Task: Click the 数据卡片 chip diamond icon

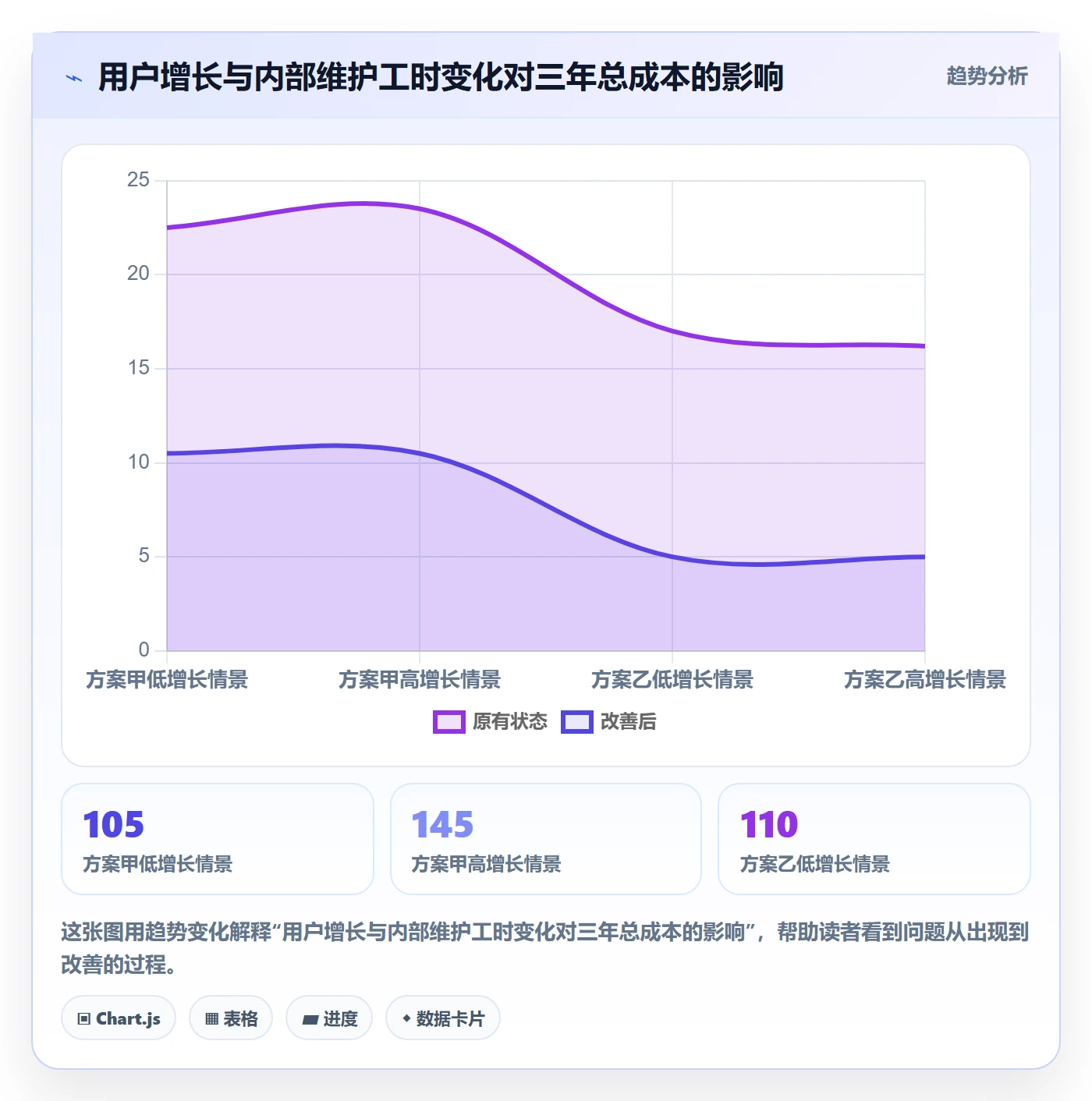Action: point(406,1018)
